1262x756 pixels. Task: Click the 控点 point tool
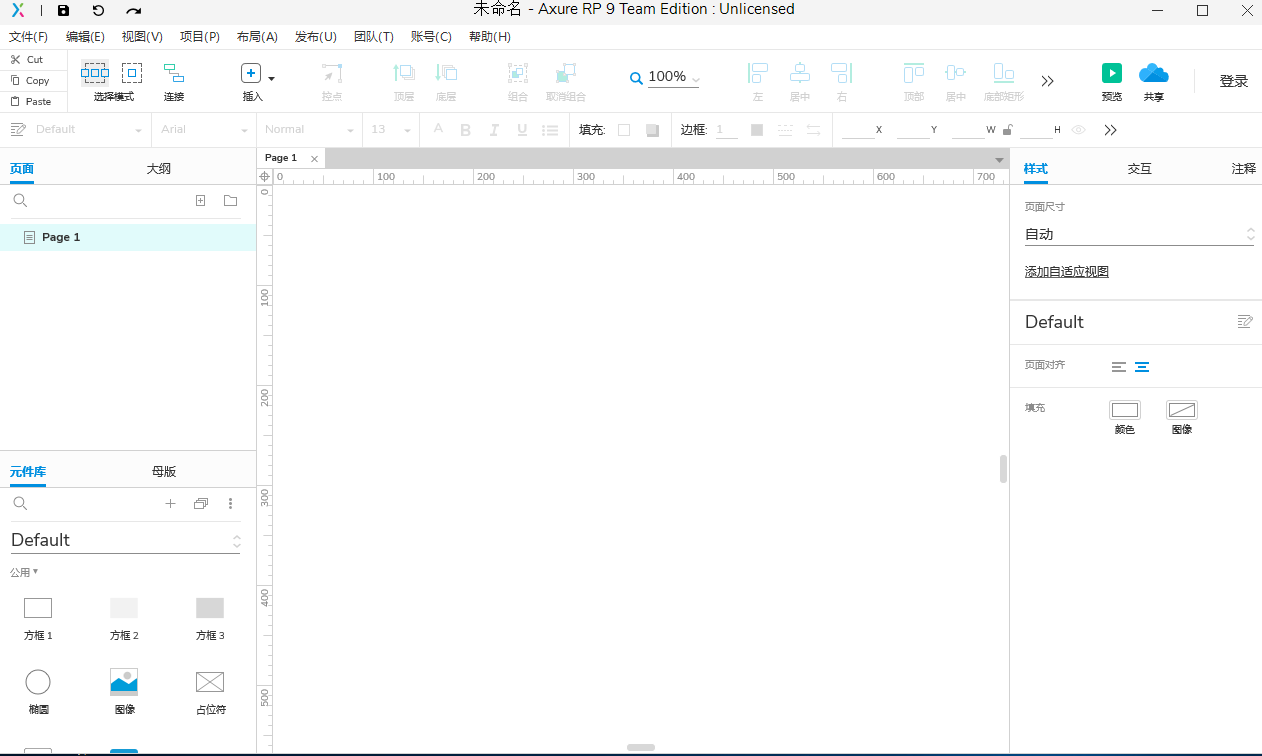click(332, 73)
